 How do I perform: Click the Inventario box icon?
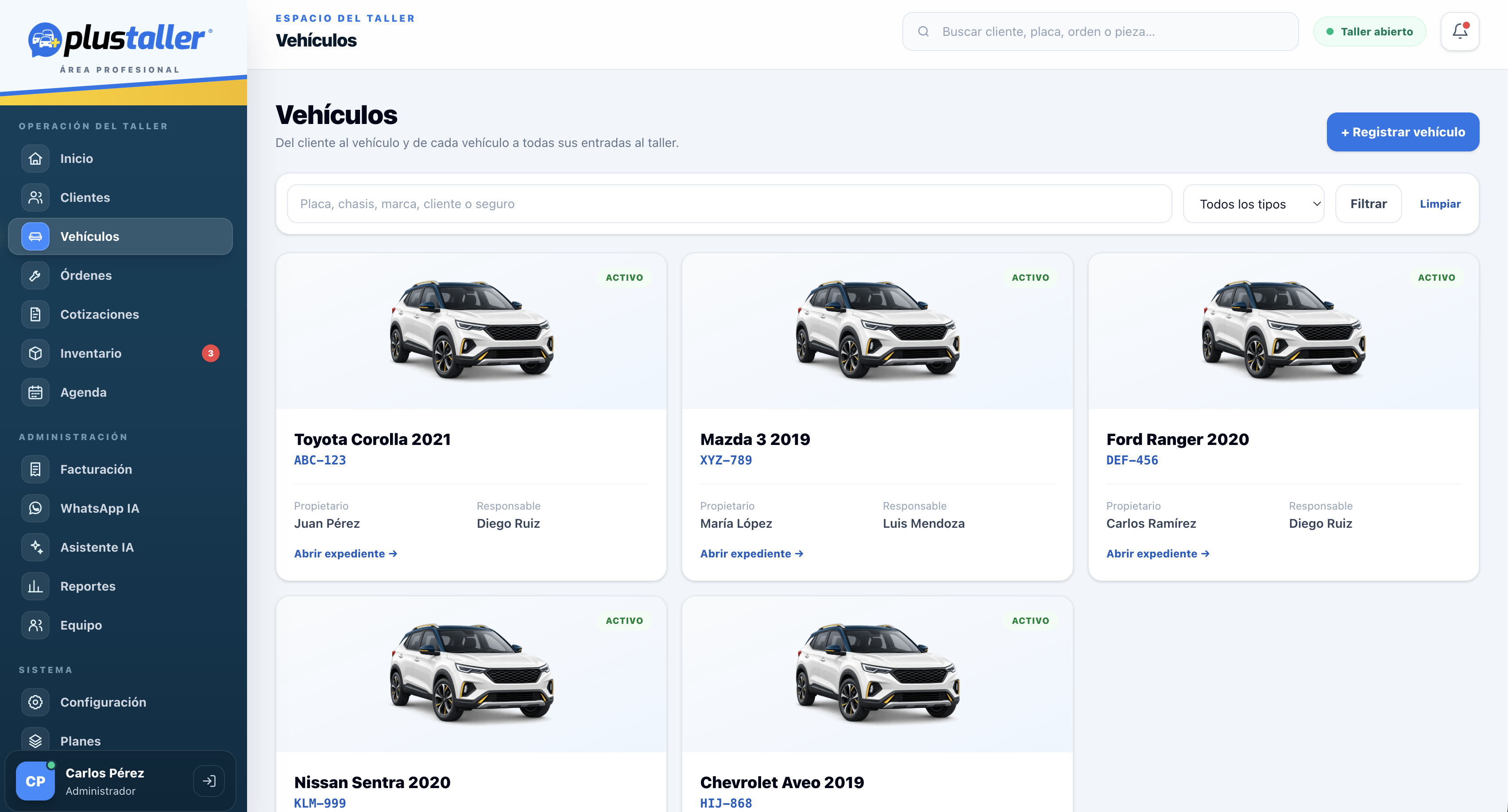coord(35,353)
